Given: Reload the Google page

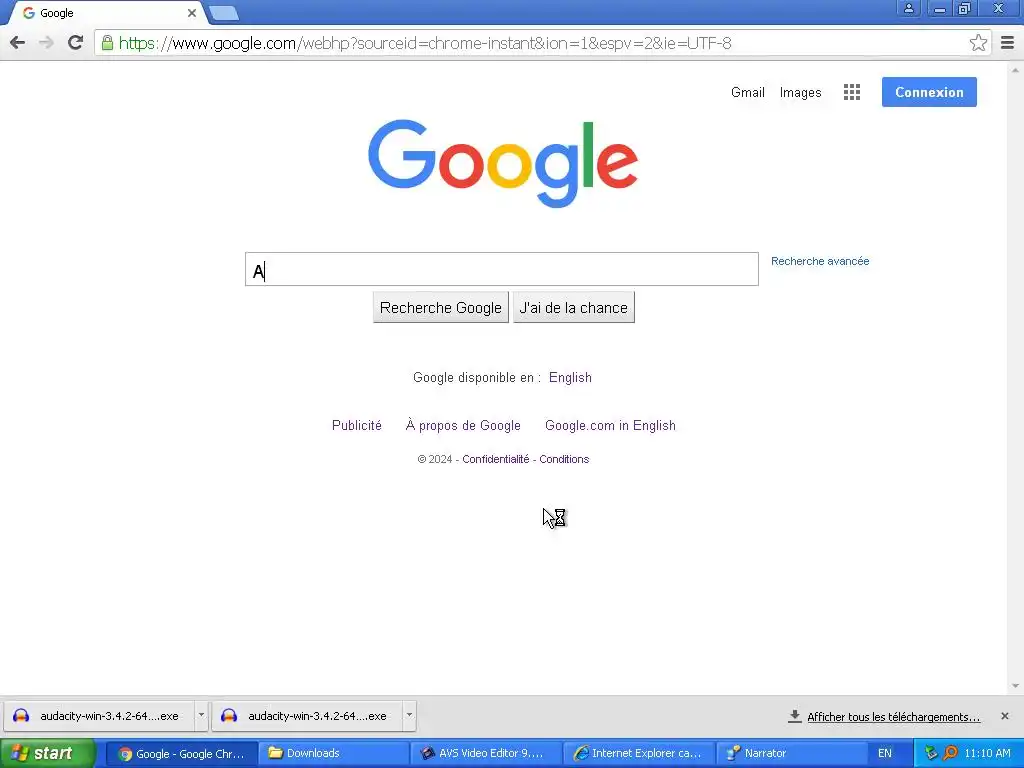Looking at the screenshot, I should [x=75, y=43].
